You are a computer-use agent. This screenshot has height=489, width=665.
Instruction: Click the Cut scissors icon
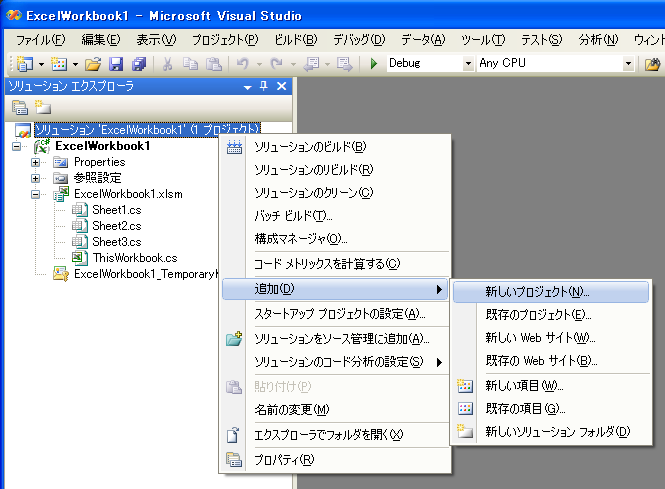click(x=168, y=64)
